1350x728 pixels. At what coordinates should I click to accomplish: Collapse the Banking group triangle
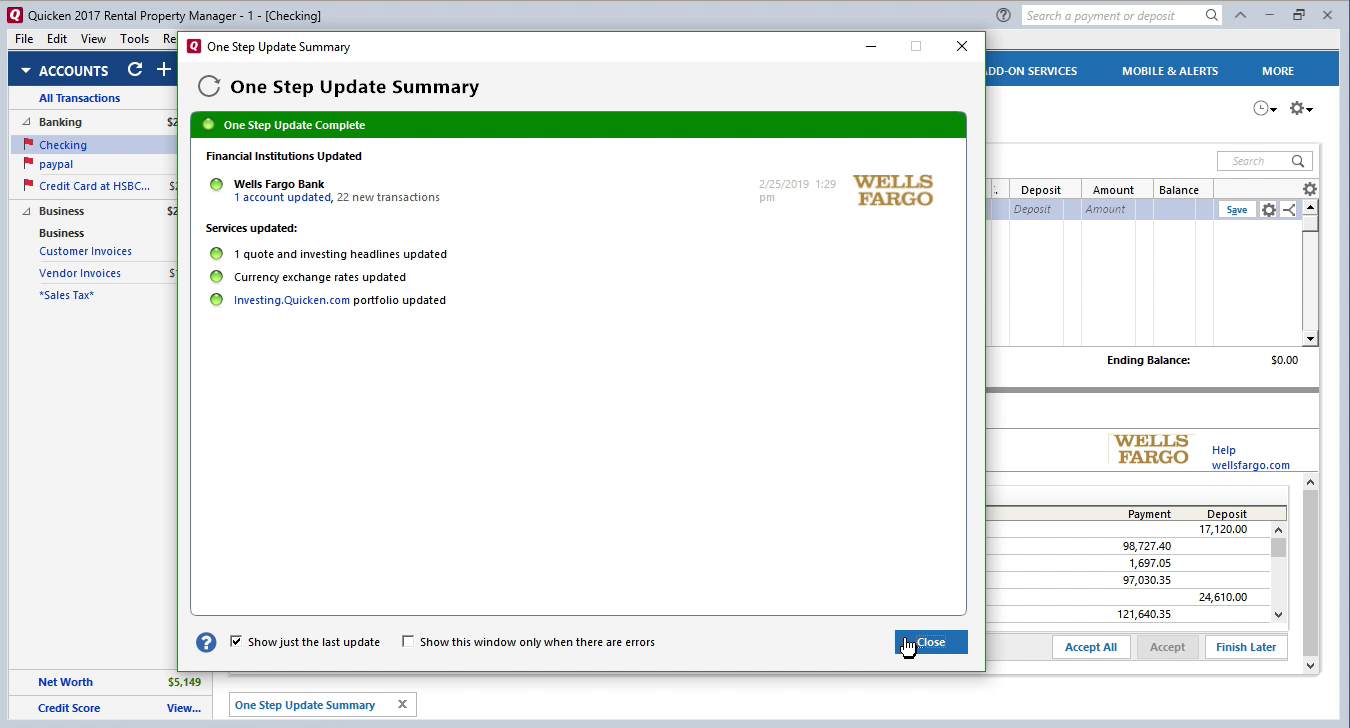pyautogui.click(x=26, y=122)
